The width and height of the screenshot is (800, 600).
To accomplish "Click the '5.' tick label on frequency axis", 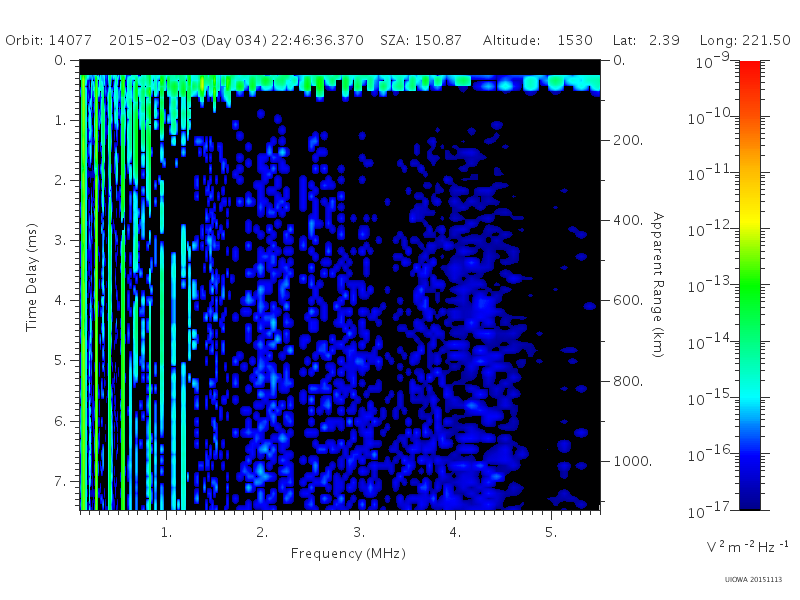I will pyautogui.click(x=551, y=533).
